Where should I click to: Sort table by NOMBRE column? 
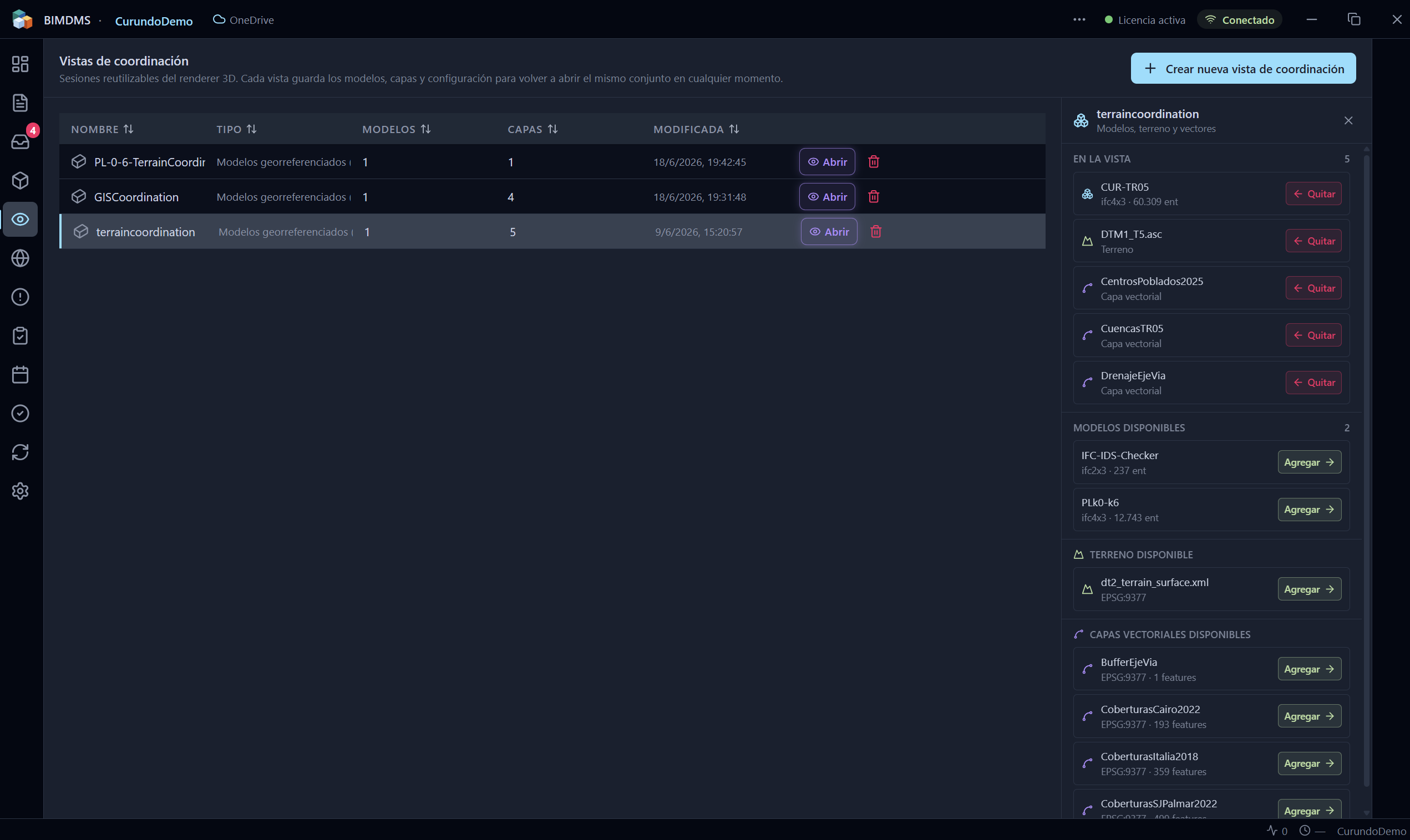point(103,129)
